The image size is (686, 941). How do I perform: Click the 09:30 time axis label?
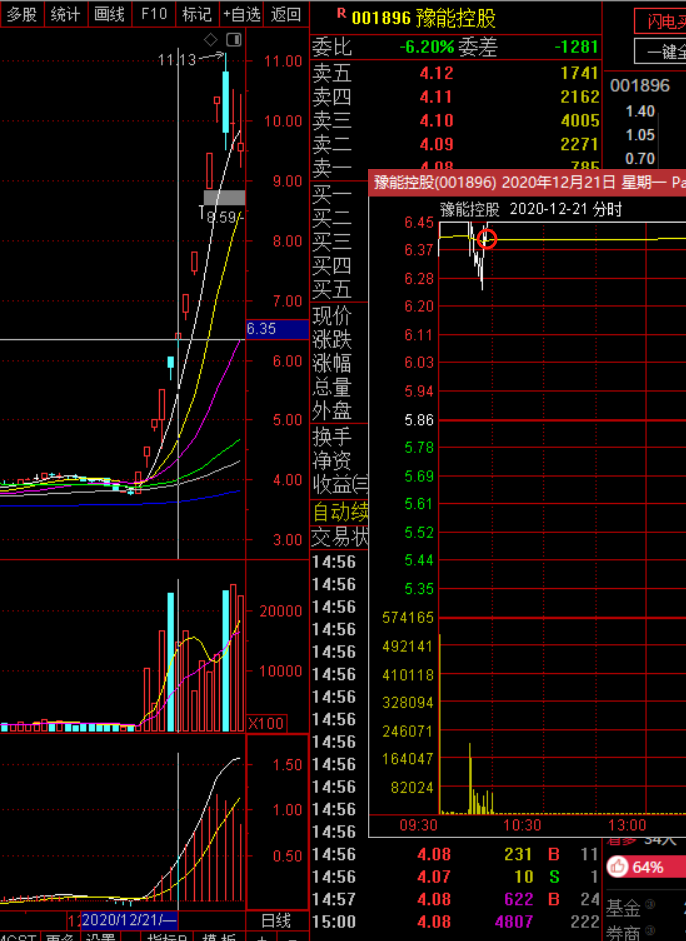(418, 825)
